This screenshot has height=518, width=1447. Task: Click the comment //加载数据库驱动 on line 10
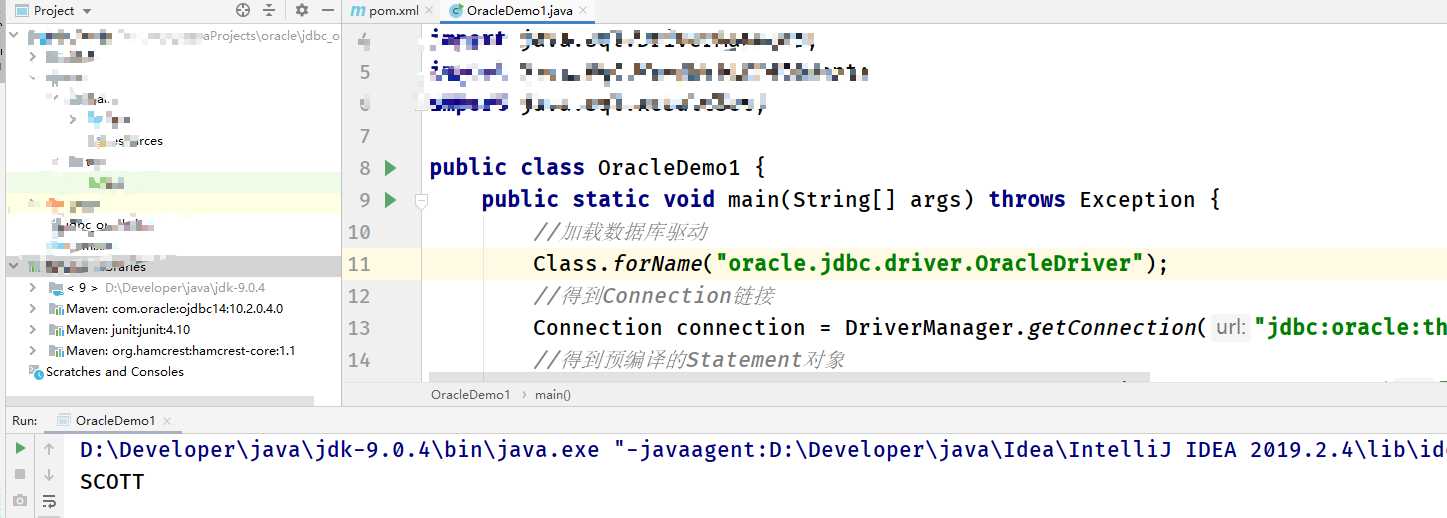[620, 232]
